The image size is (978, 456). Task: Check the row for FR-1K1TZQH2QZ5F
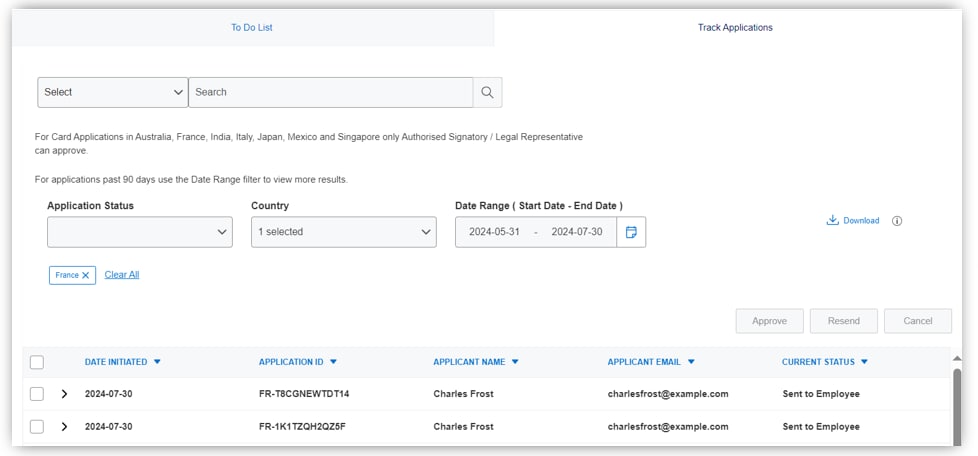tap(37, 426)
